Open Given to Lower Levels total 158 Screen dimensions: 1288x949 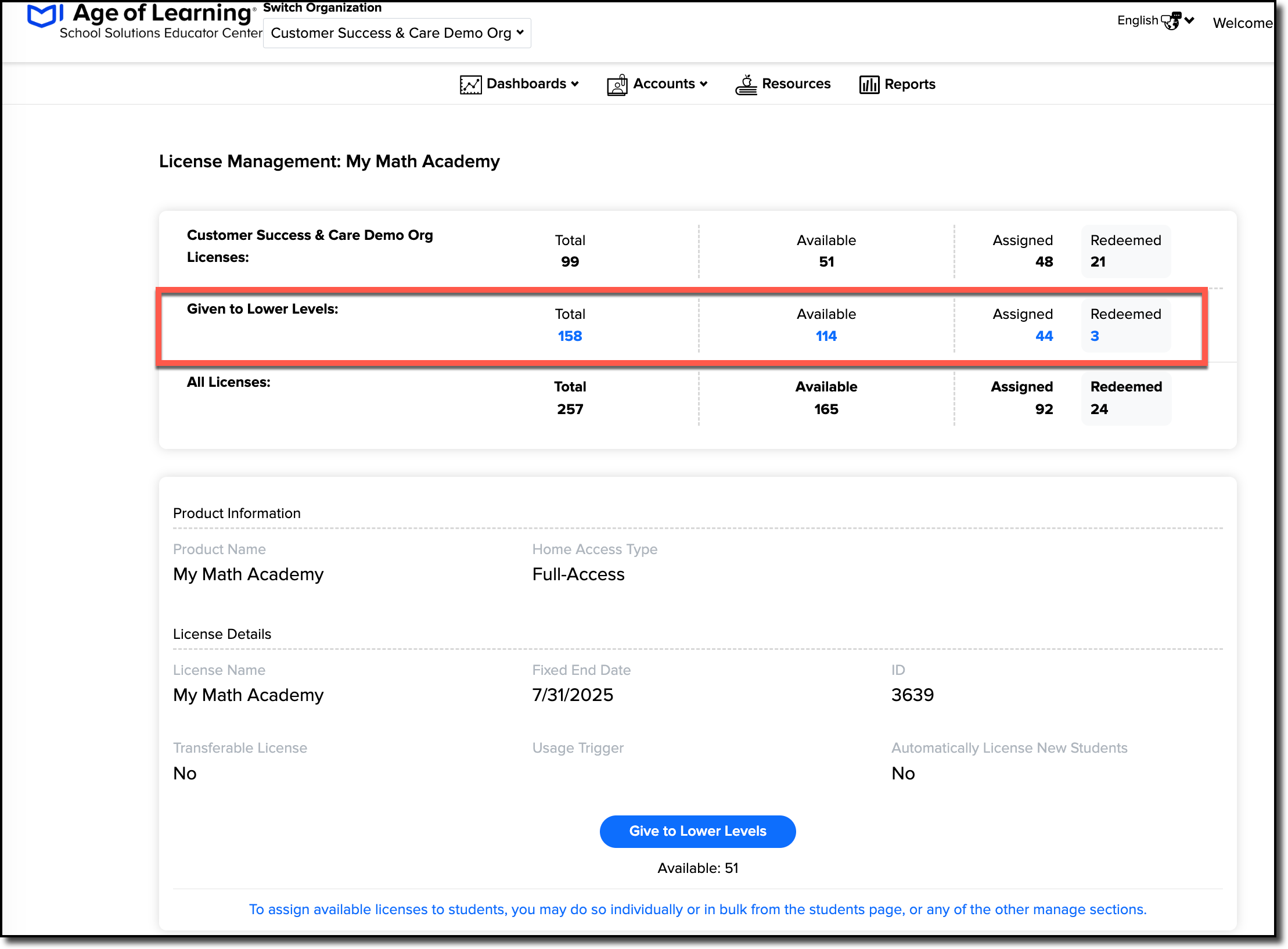tap(570, 336)
